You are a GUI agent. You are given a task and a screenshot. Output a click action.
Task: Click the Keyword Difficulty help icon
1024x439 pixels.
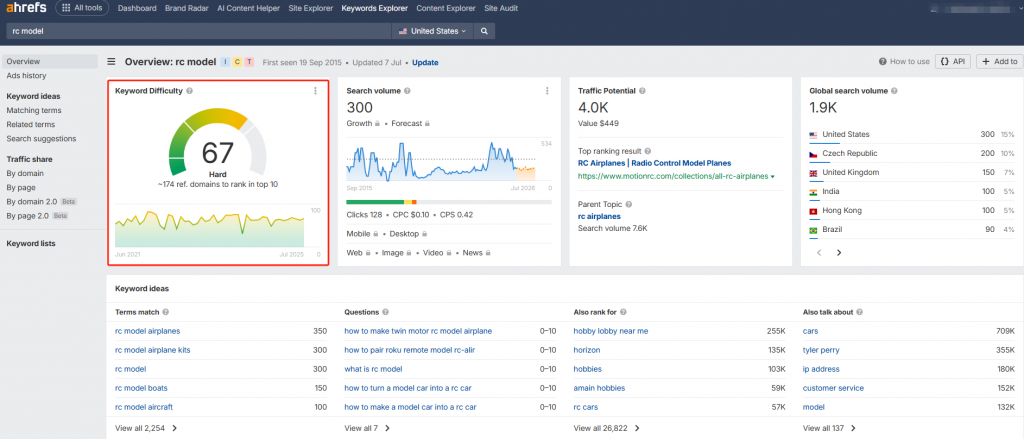[x=189, y=91]
